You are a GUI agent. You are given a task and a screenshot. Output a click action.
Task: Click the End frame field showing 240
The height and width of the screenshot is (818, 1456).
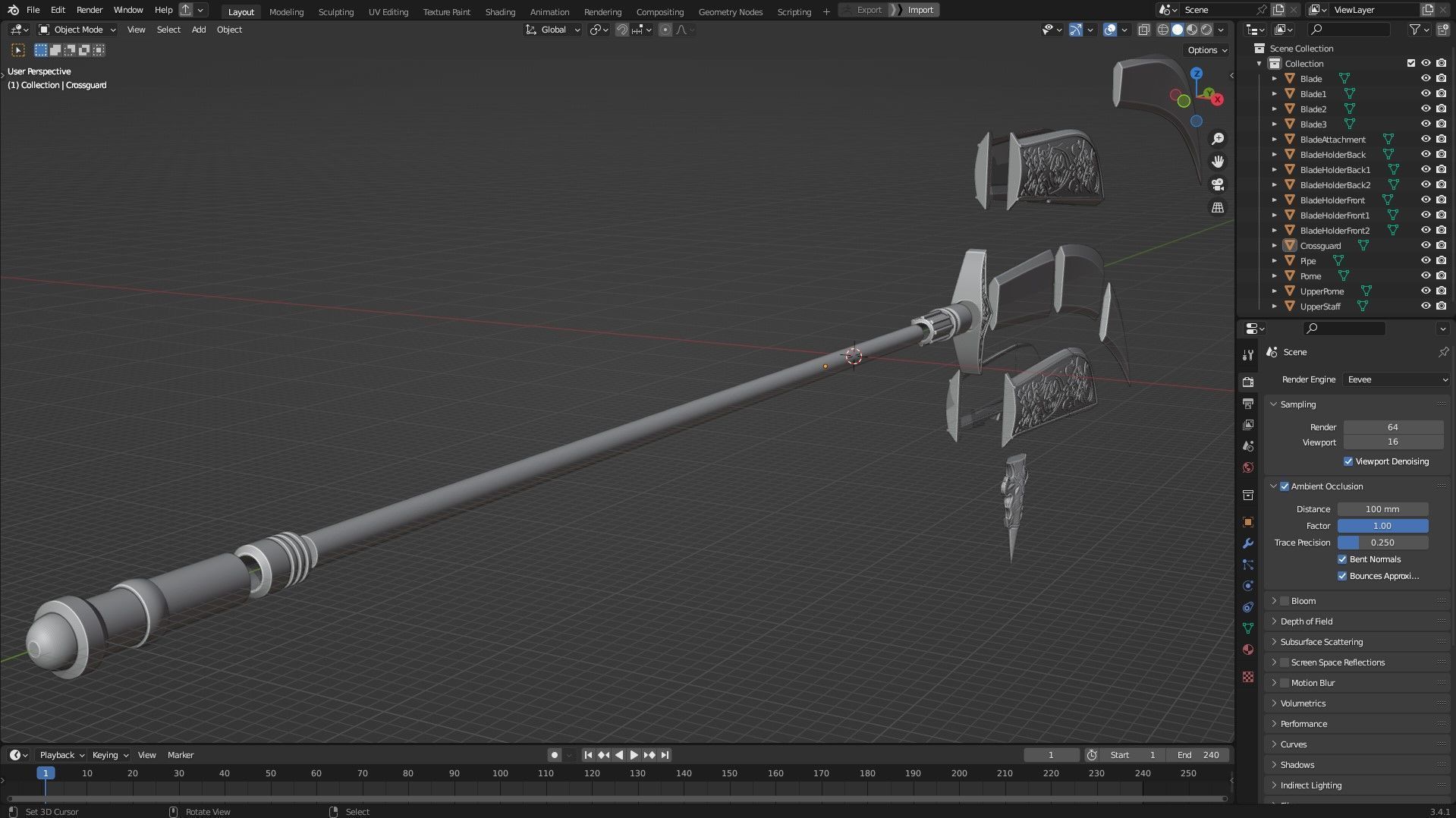[1199, 755]
